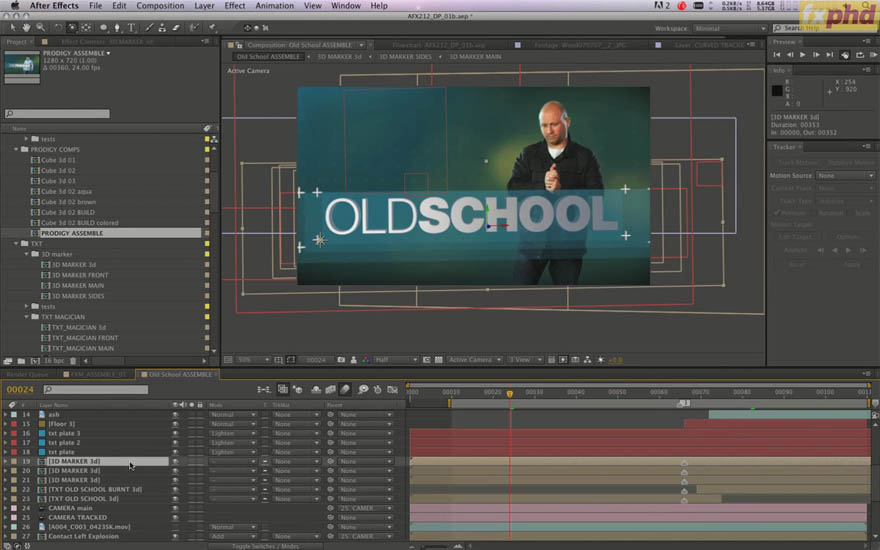Screen dimensions: 880x550
Task: Open the After Effects application menu
Action: click(x=54, y=6)
